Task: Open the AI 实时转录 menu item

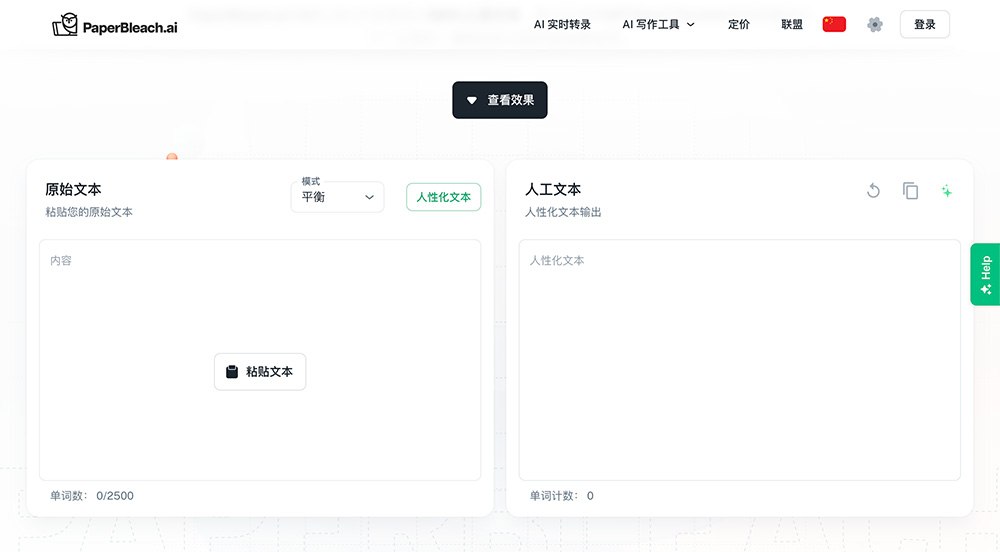Action: click(562, 24)
